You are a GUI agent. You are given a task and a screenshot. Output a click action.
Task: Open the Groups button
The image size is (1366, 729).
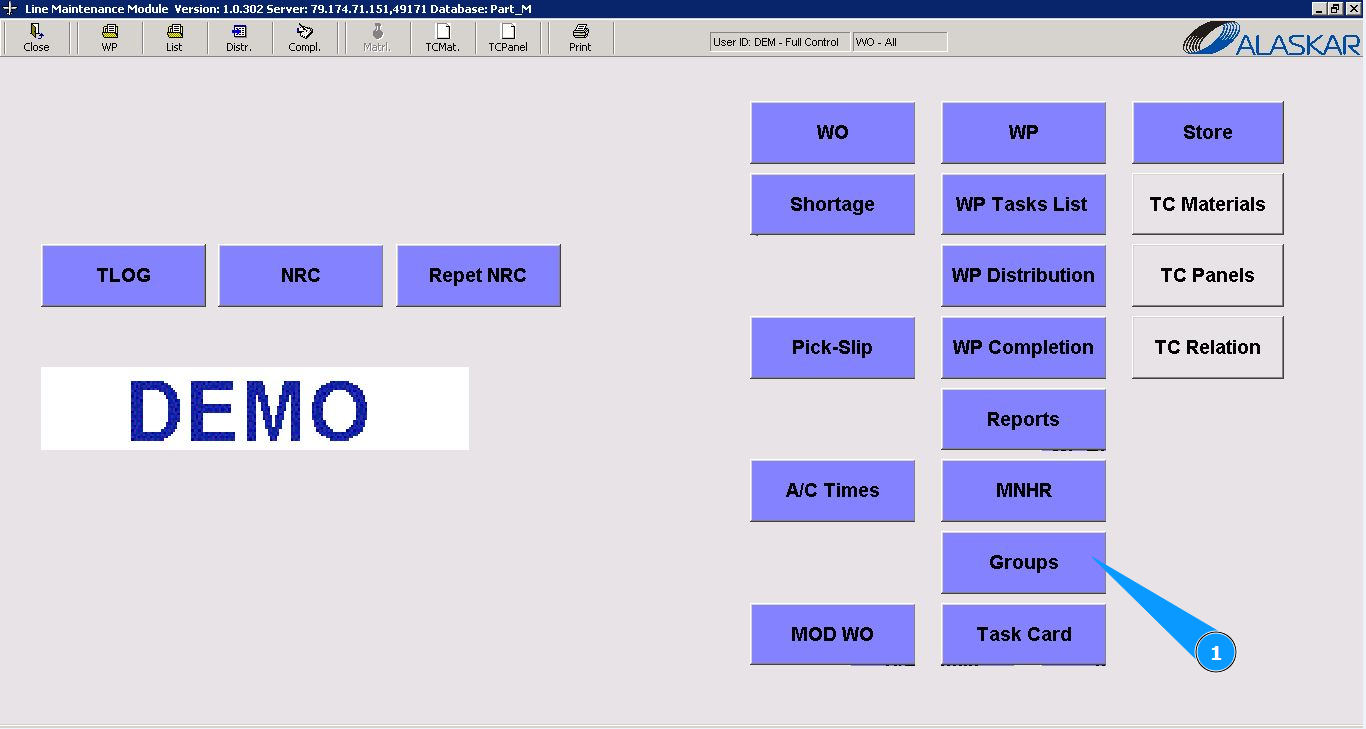tap(1023, 562)
